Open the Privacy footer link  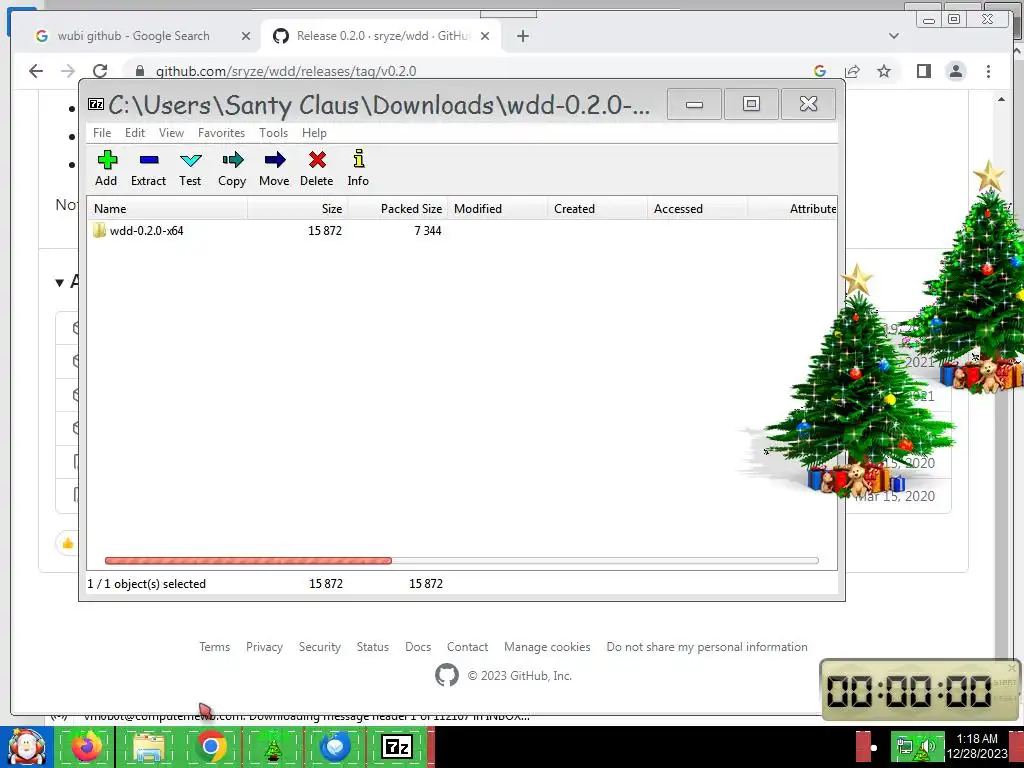(x=264, y=647)
